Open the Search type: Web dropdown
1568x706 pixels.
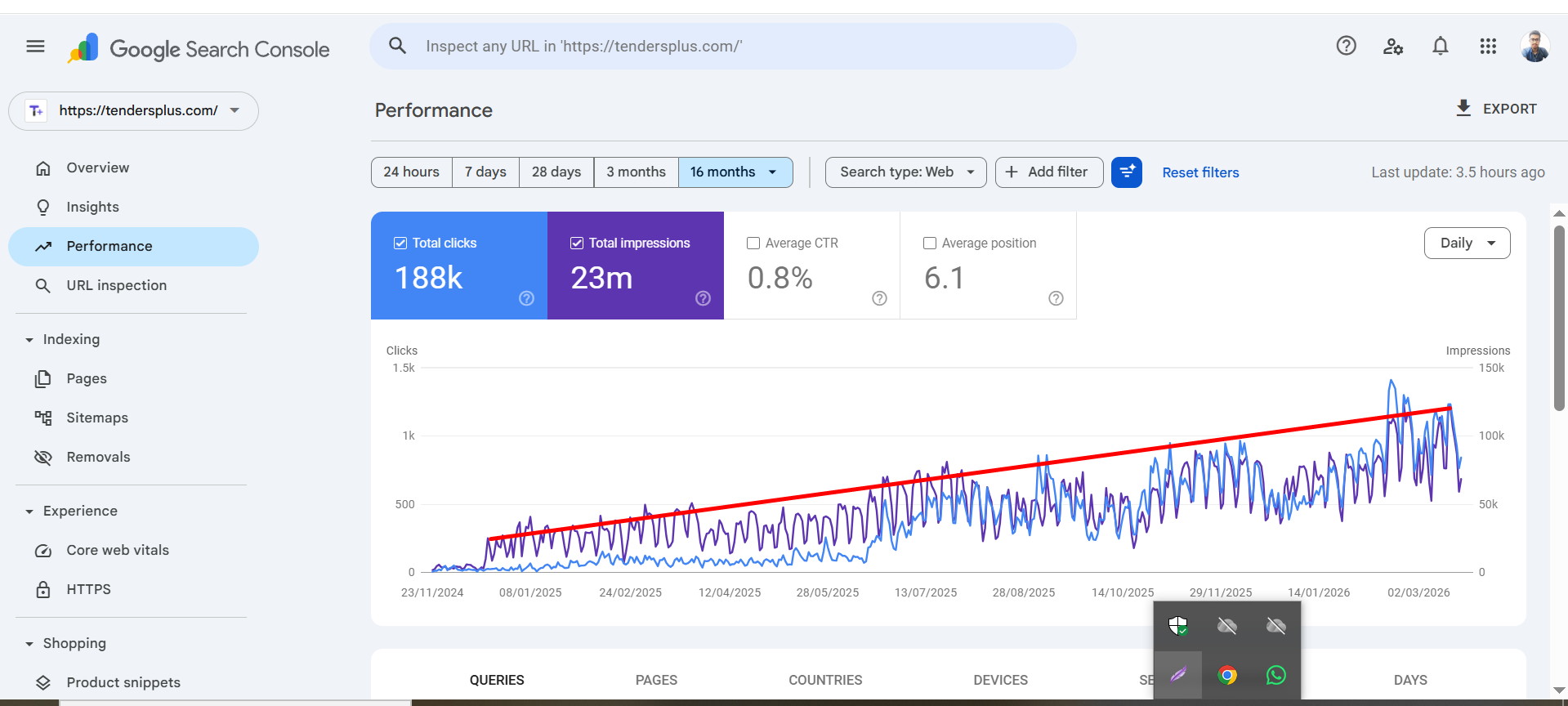[906, 172]
